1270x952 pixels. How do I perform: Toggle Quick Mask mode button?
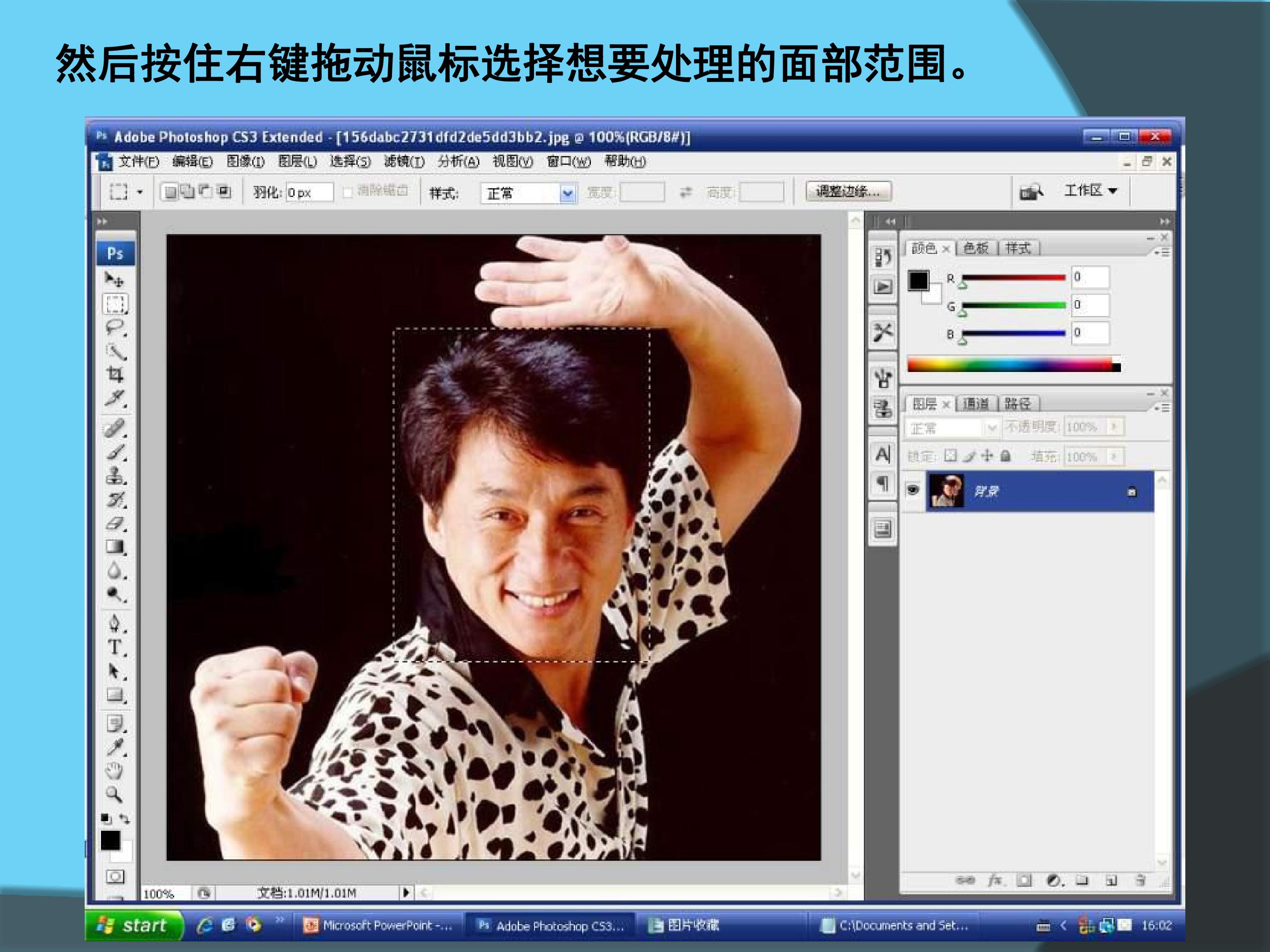[x=115, y=876]
